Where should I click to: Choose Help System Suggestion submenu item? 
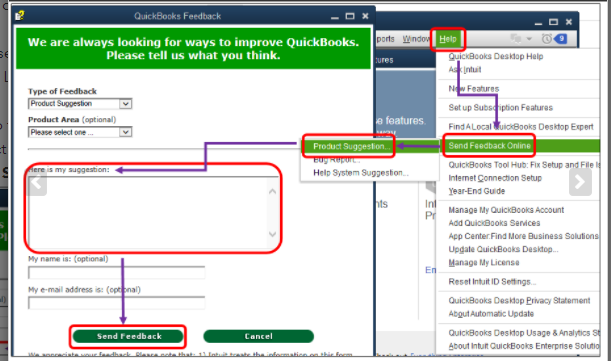pyautogui.click(x=361, y=173)
